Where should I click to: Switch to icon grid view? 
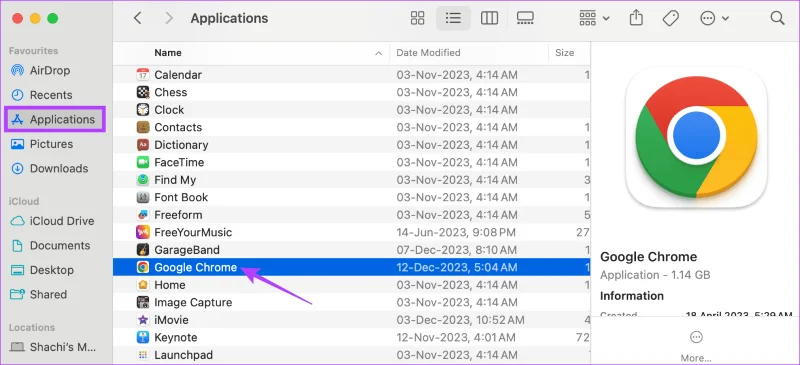coord(417,18)
